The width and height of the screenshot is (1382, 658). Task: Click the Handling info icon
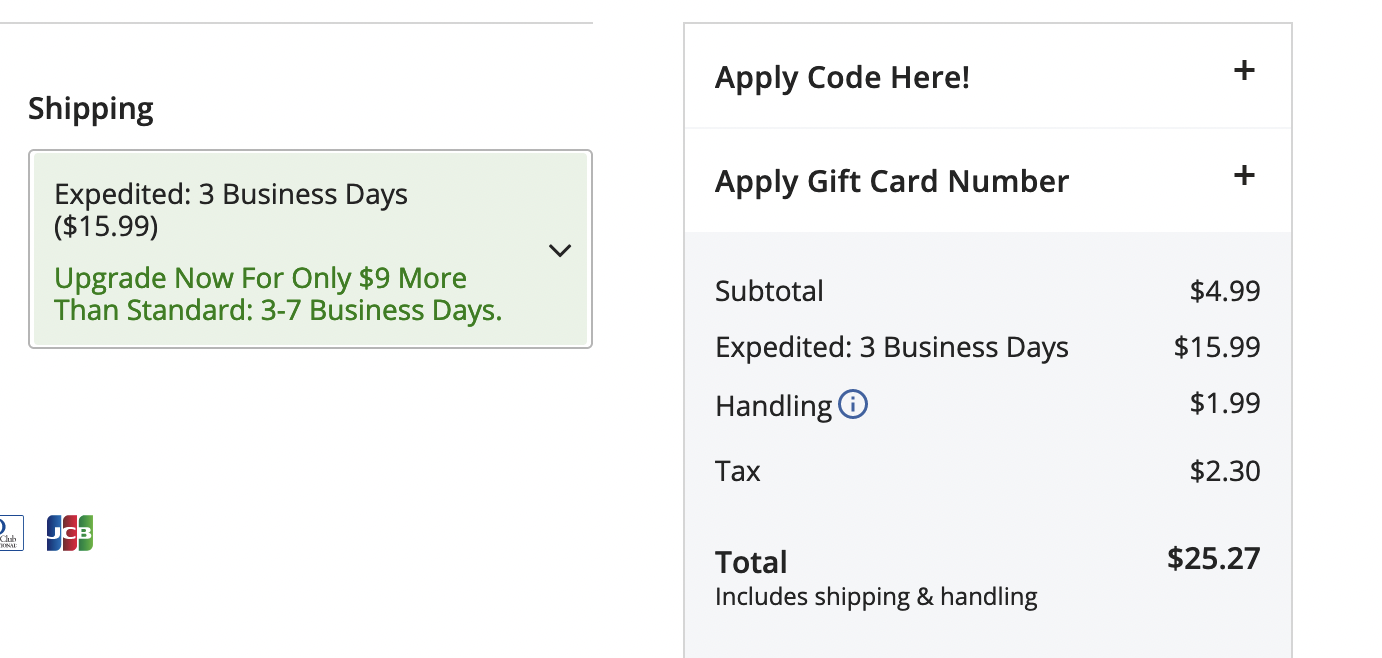(x=853, y=405)
